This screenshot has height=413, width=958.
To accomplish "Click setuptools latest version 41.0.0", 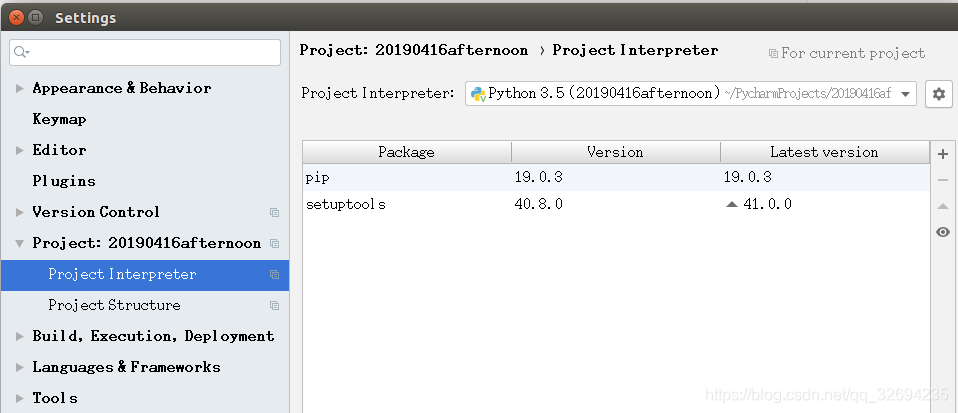I will click(x=767, y=204).
